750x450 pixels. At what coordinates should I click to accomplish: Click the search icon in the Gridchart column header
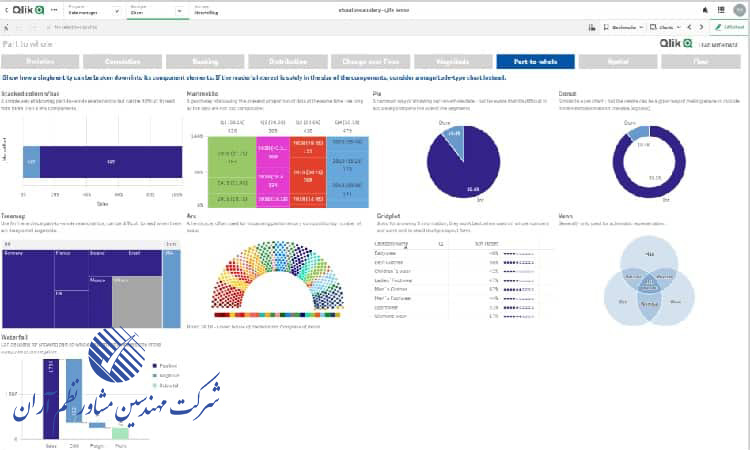tap(442, 243)
